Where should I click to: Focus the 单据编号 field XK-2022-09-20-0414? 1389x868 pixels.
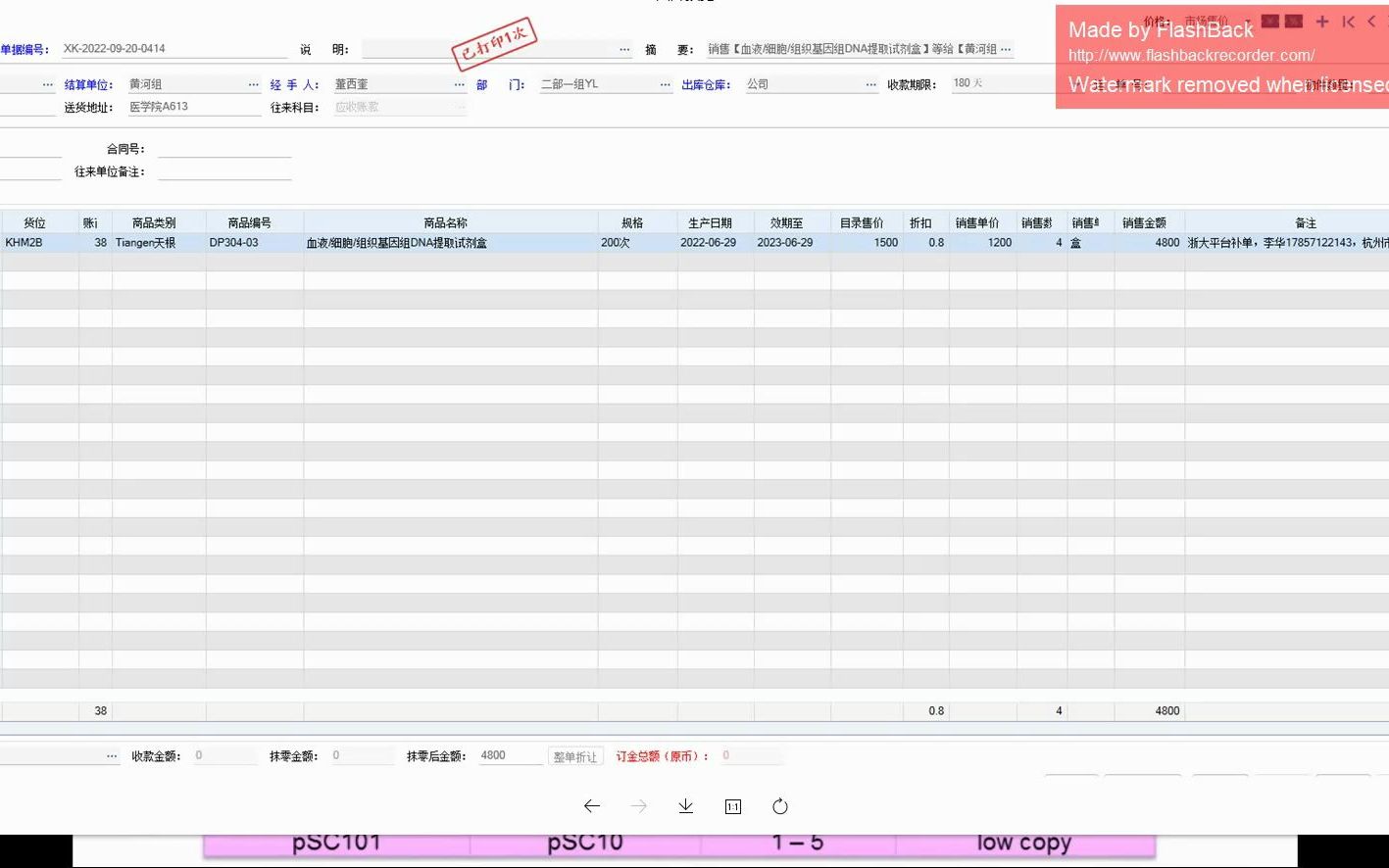[x=174, y=49]
